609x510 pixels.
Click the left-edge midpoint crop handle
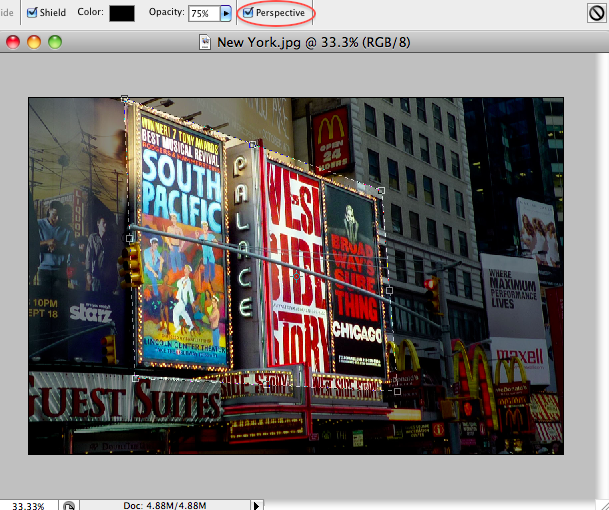(x=130, y=238)
